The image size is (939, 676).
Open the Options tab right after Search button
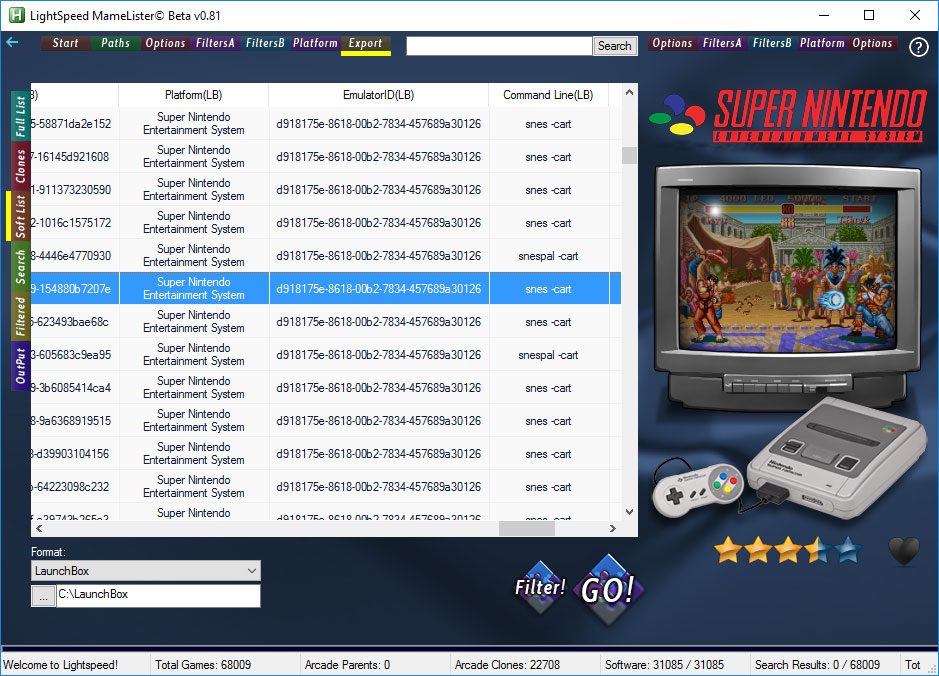[672, 43]
